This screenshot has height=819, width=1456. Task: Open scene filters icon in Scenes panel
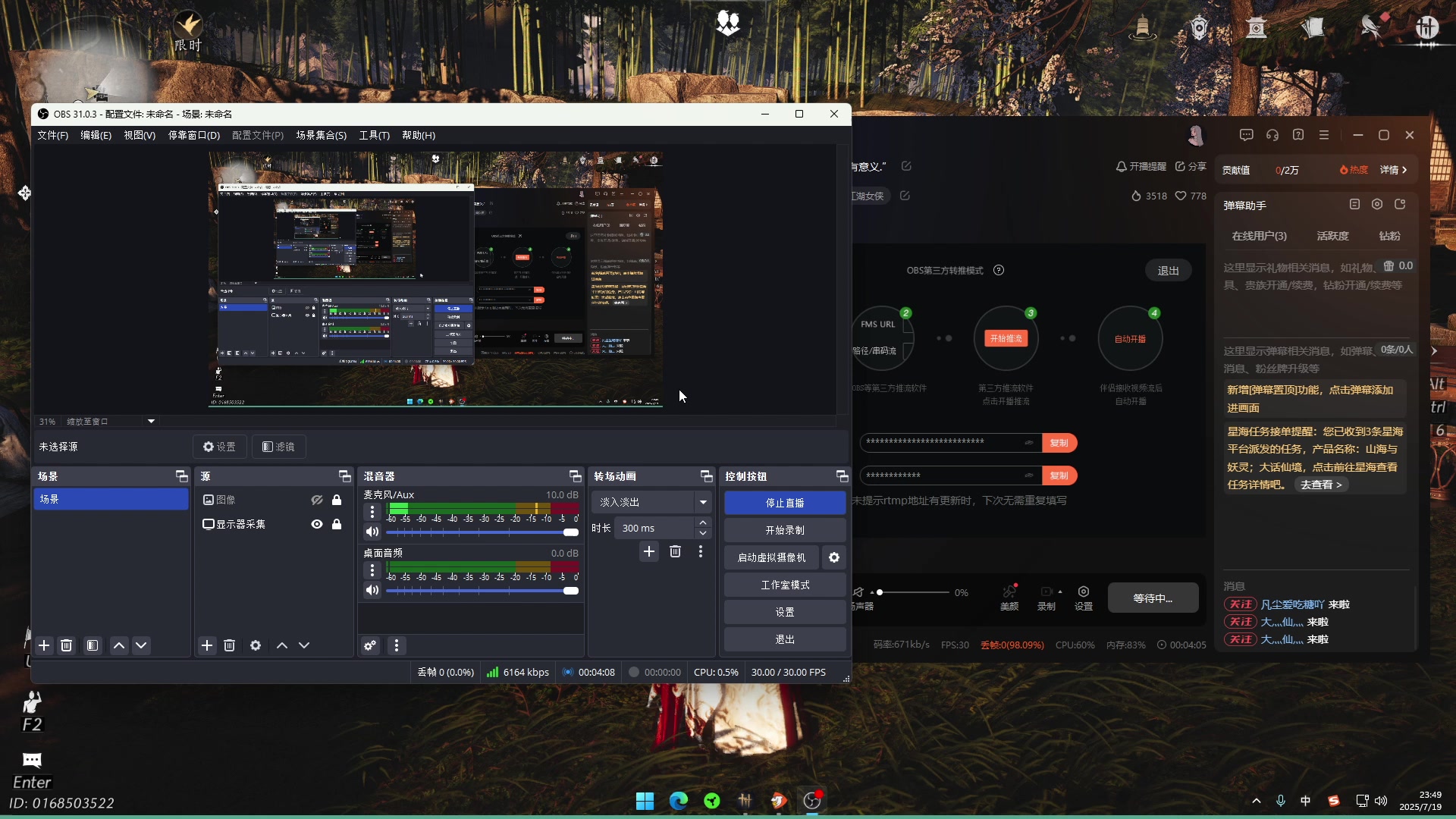93,645
